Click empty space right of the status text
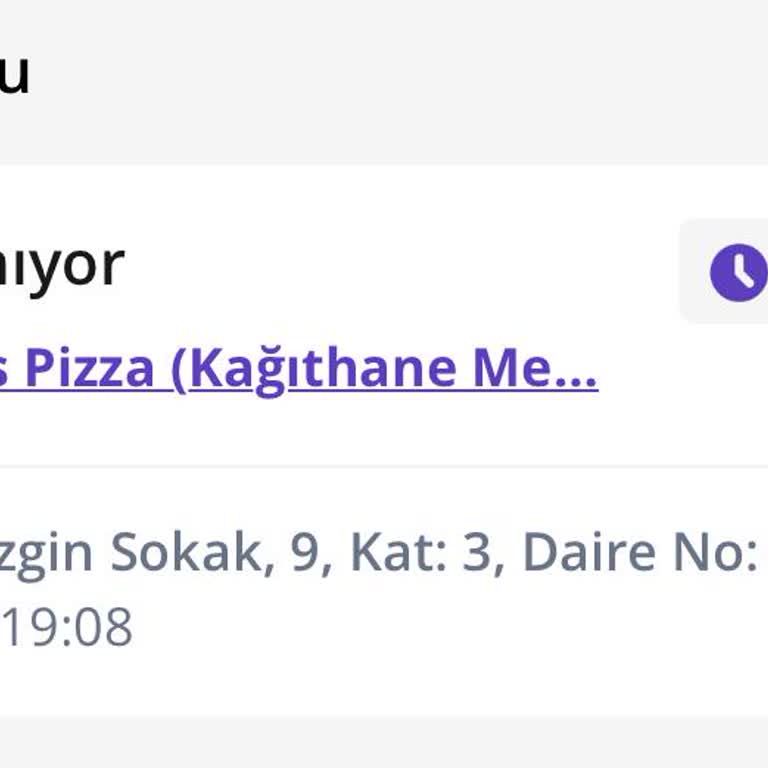The height and width of the screenshot is (768, 768). [400, 266]
